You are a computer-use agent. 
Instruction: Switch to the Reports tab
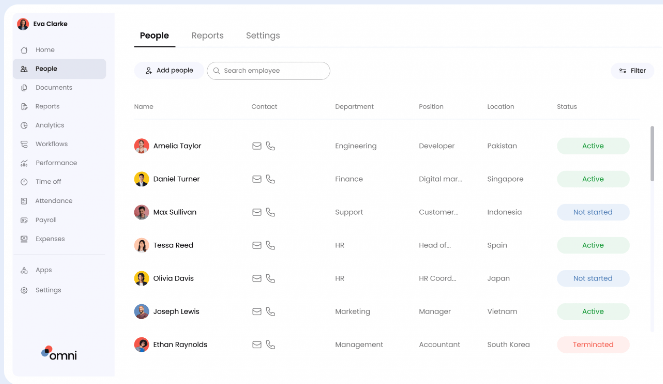[207, 36]
